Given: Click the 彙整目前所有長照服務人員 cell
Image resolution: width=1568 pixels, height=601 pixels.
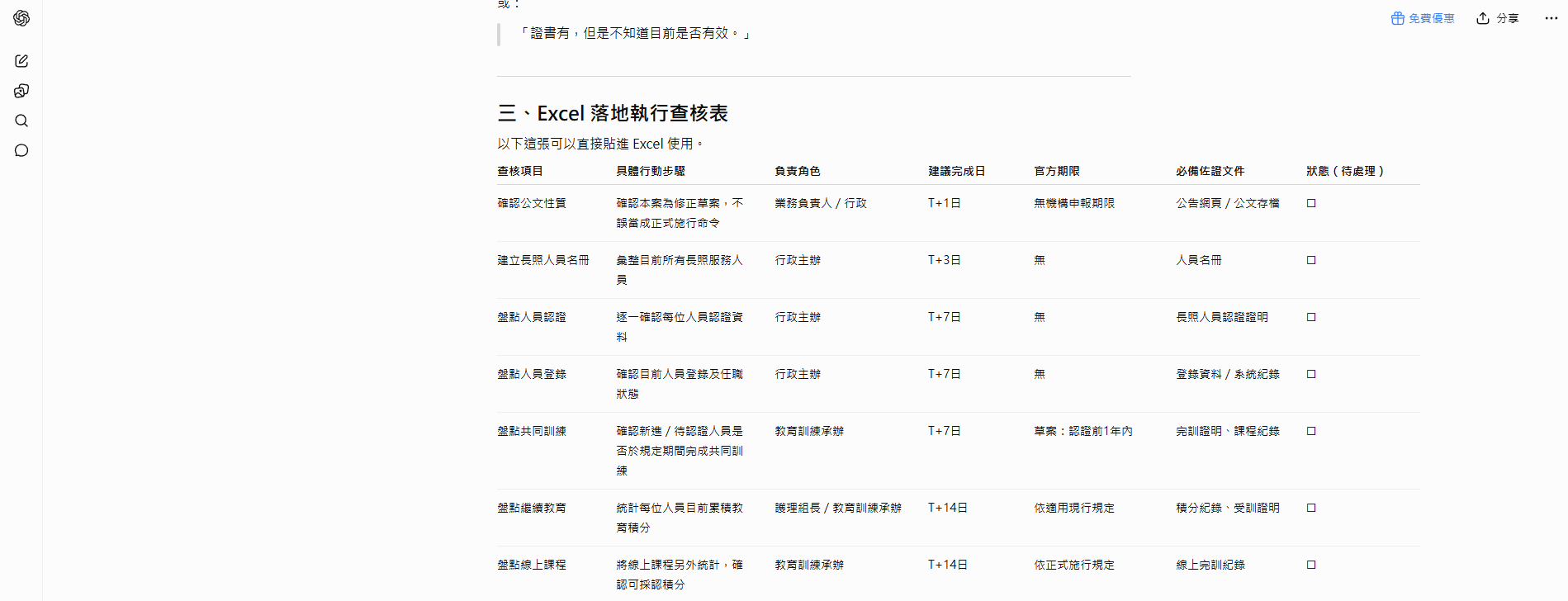Looking at the screenshot, I should [x=680, y=270].
